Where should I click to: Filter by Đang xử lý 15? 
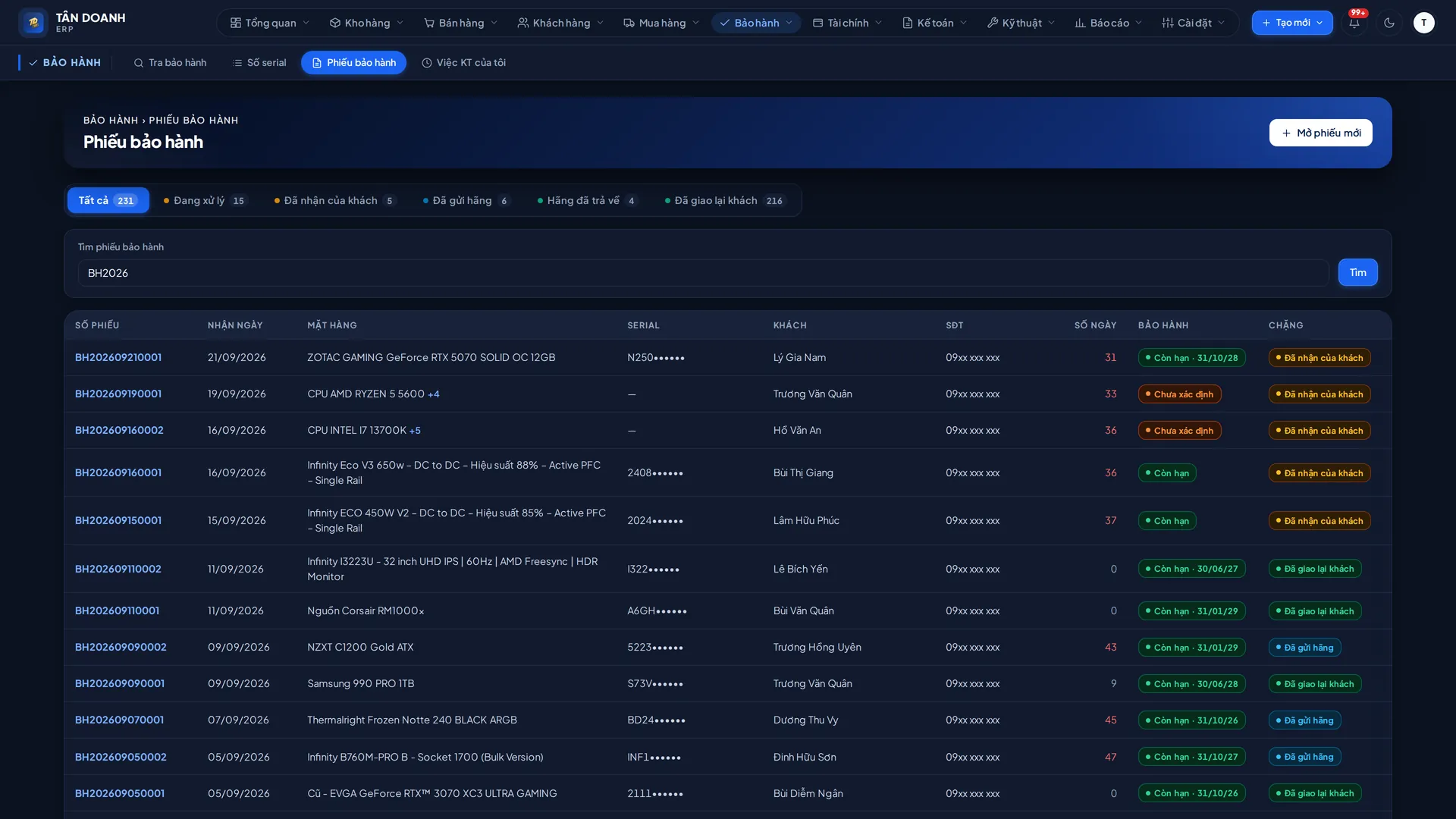[206, 200]
